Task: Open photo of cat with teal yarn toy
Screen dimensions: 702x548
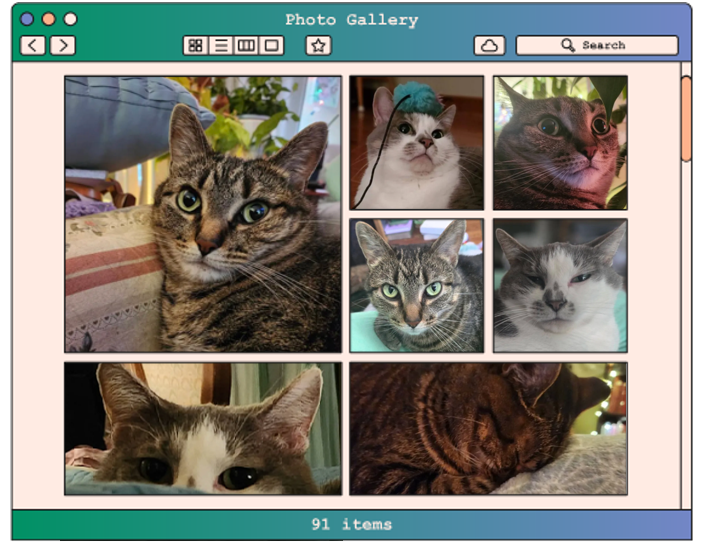Action: point(416,143)
